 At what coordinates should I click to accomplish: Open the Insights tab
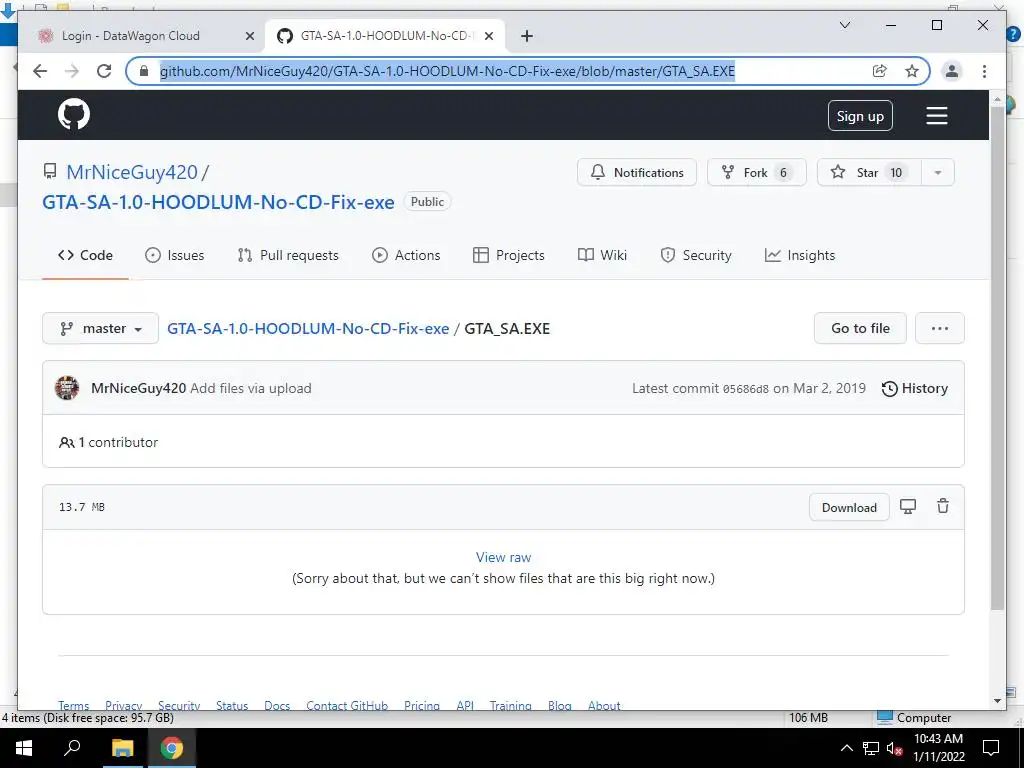click(x=800, y=255)
